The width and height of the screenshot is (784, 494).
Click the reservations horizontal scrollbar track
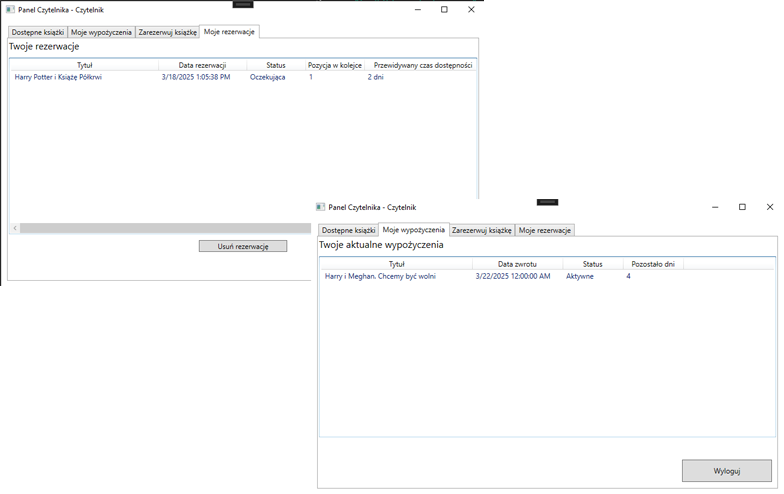tap(166, 228)
